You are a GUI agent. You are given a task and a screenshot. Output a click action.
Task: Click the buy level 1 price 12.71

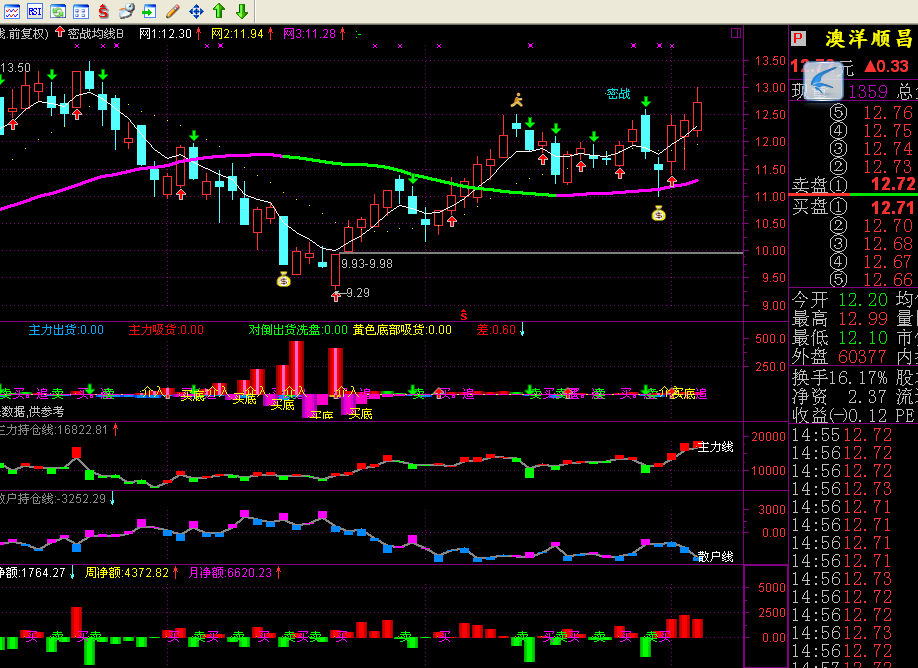892,208
